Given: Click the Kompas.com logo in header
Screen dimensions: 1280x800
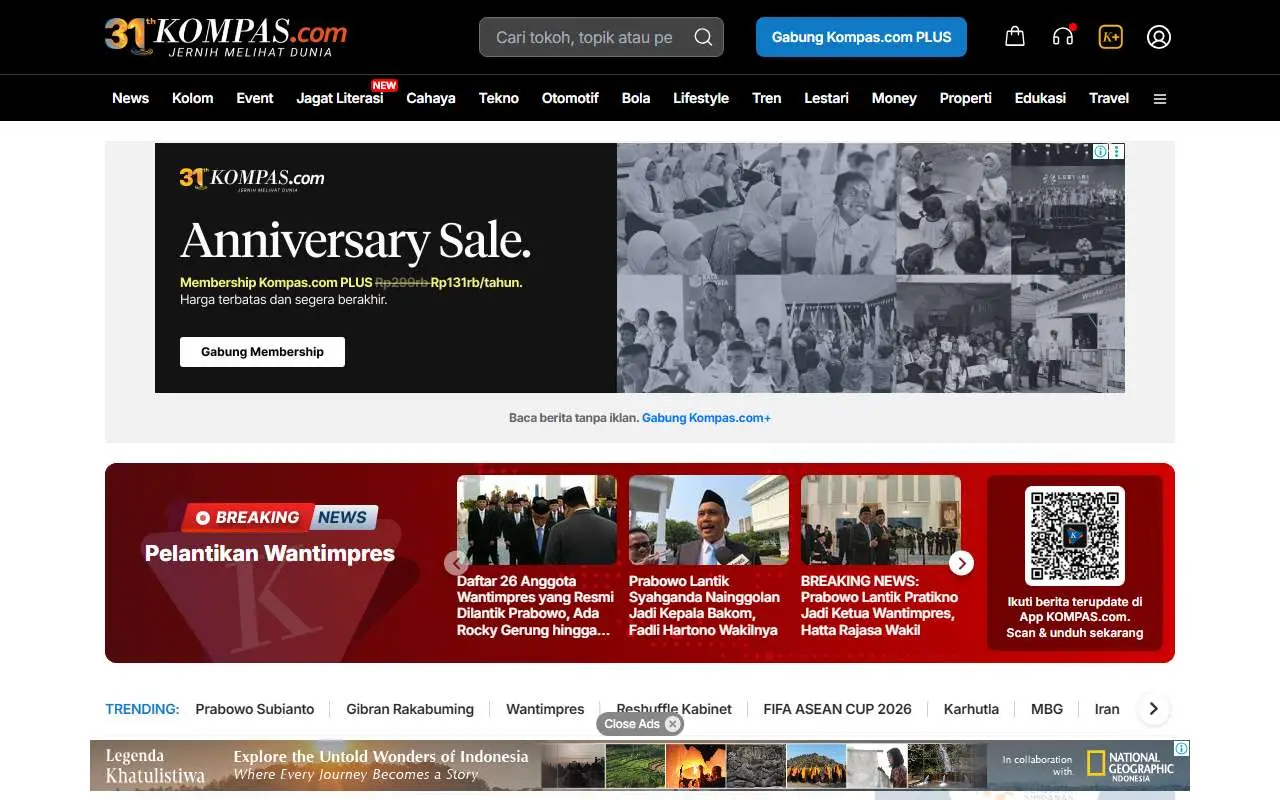Looking at the screenshot, I should click(226, 36).
